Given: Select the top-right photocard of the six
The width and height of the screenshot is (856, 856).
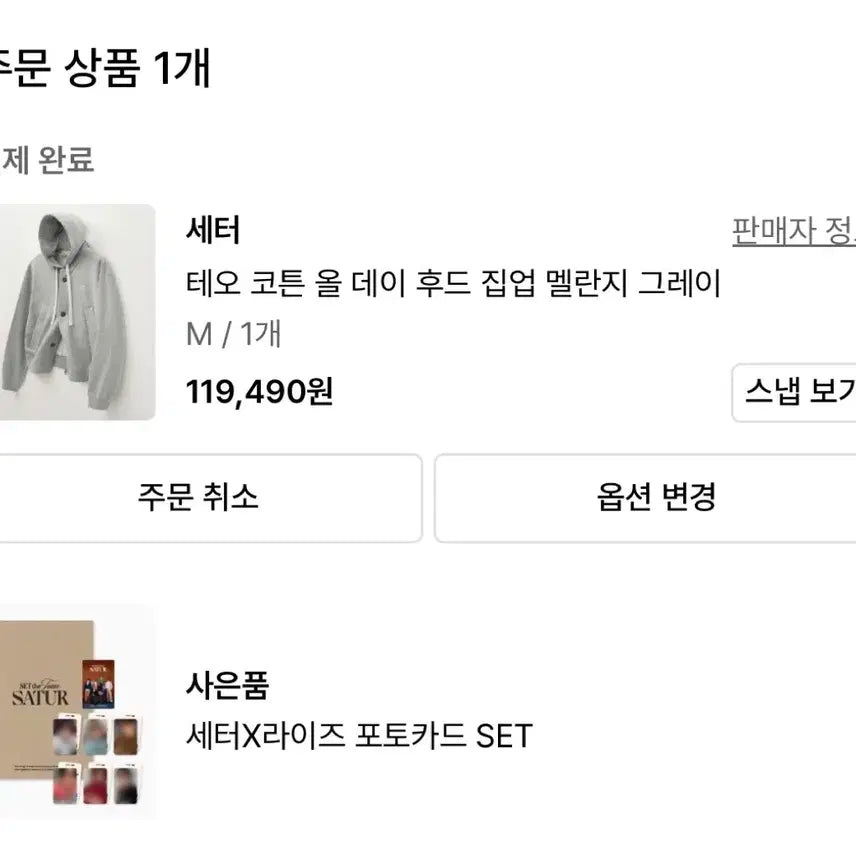Looking at the screenshot, I should pos(124,734).
